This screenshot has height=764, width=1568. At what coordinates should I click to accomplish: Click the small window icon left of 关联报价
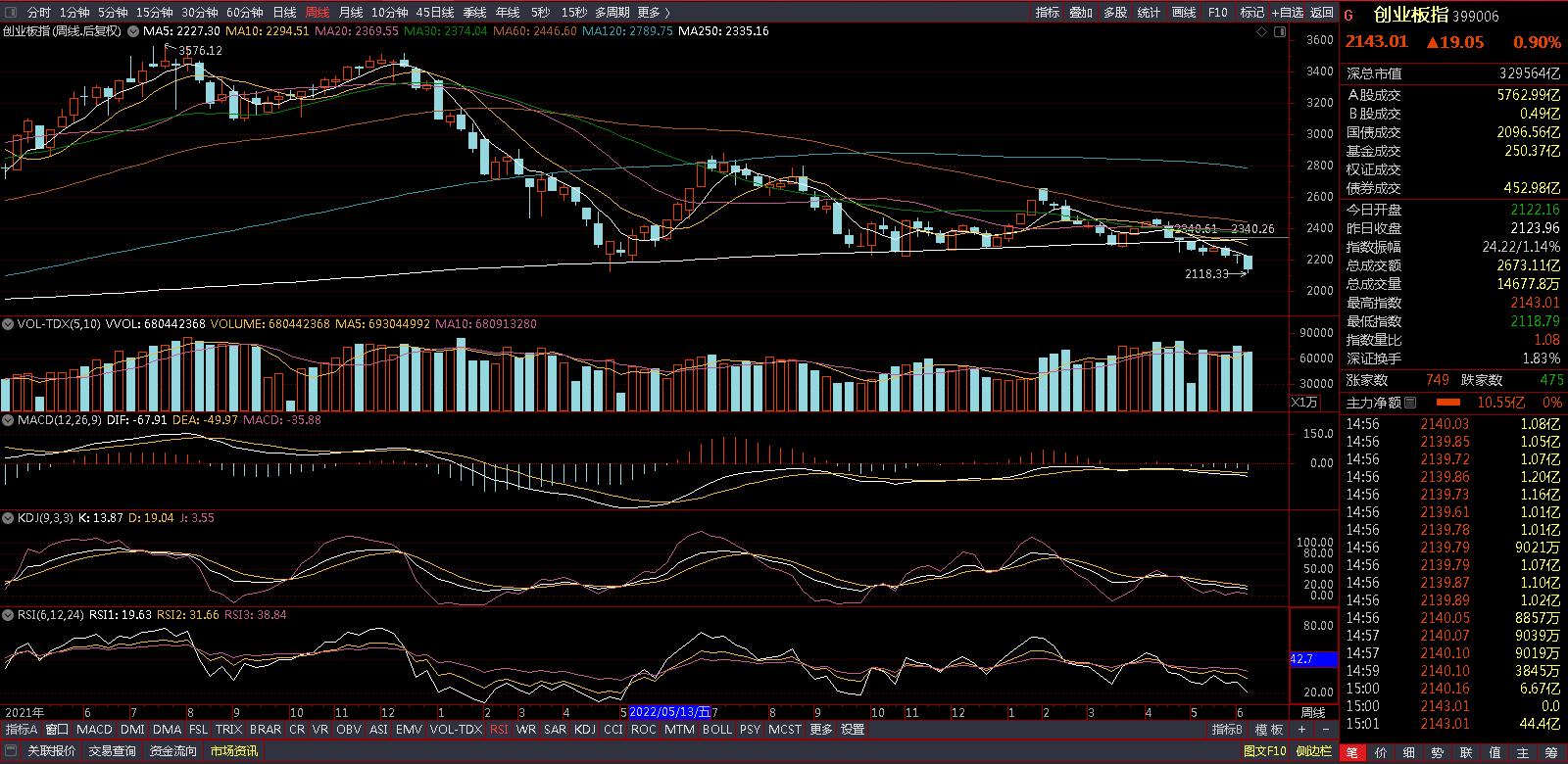click(12, 751)
